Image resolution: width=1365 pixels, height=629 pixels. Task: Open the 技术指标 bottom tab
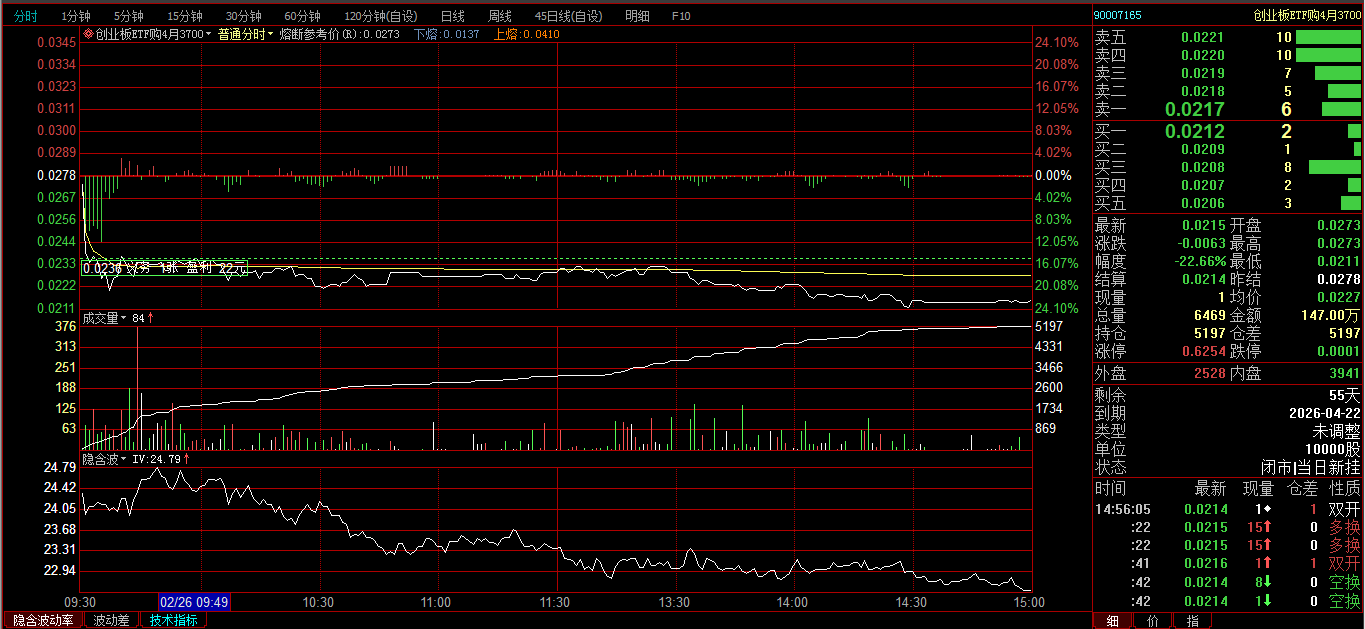point(174,620)
